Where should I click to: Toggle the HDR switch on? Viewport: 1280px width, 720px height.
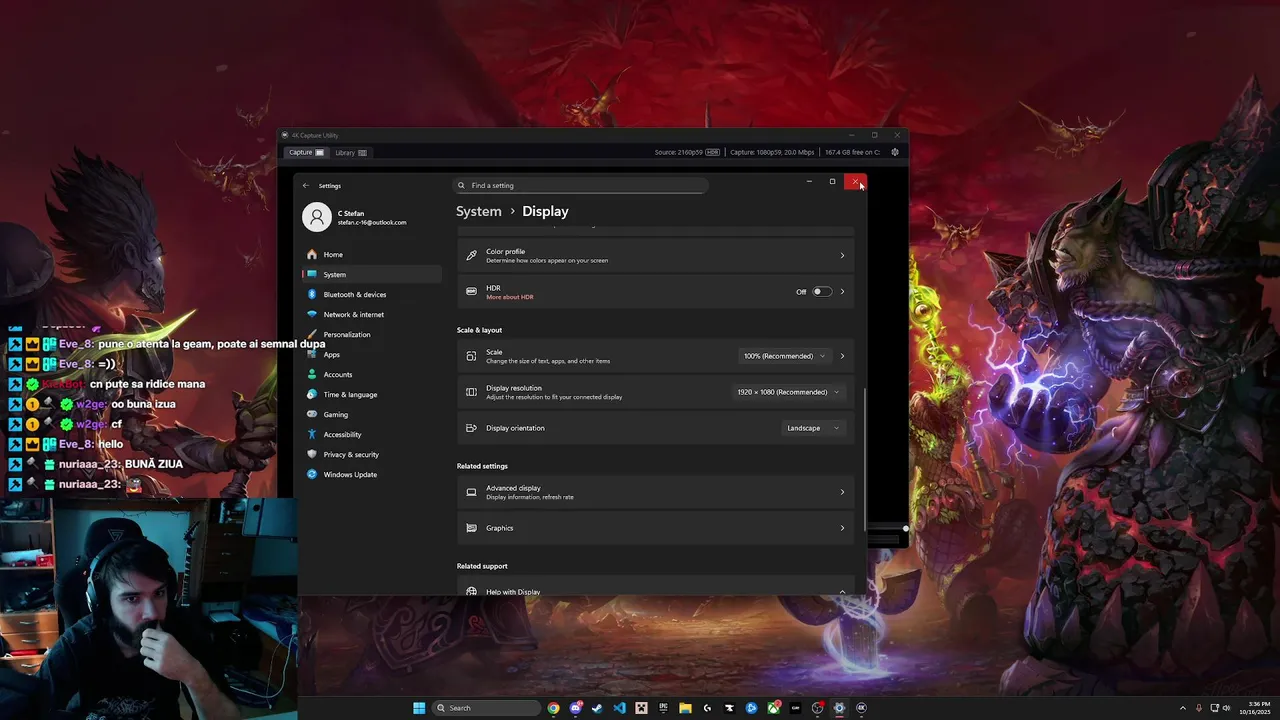pos(822,292)
